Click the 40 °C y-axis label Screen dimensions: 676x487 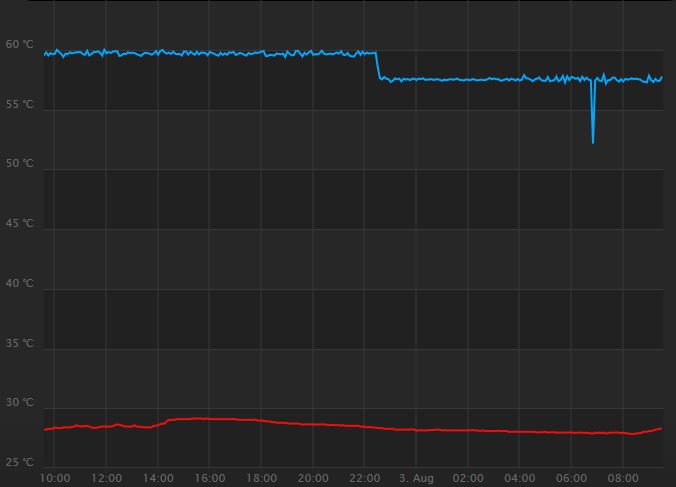click(19, 284)
